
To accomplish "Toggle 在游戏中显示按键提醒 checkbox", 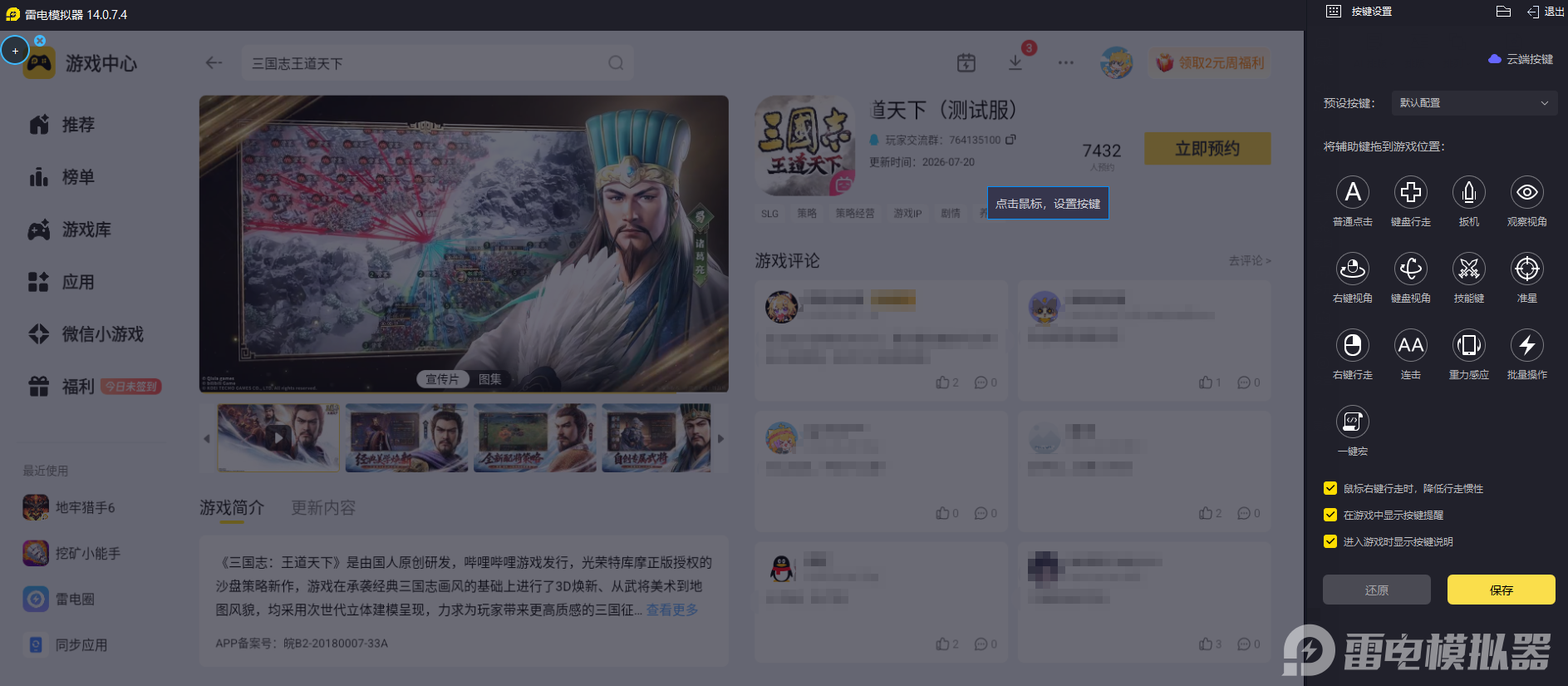I will pos(1330,515).
